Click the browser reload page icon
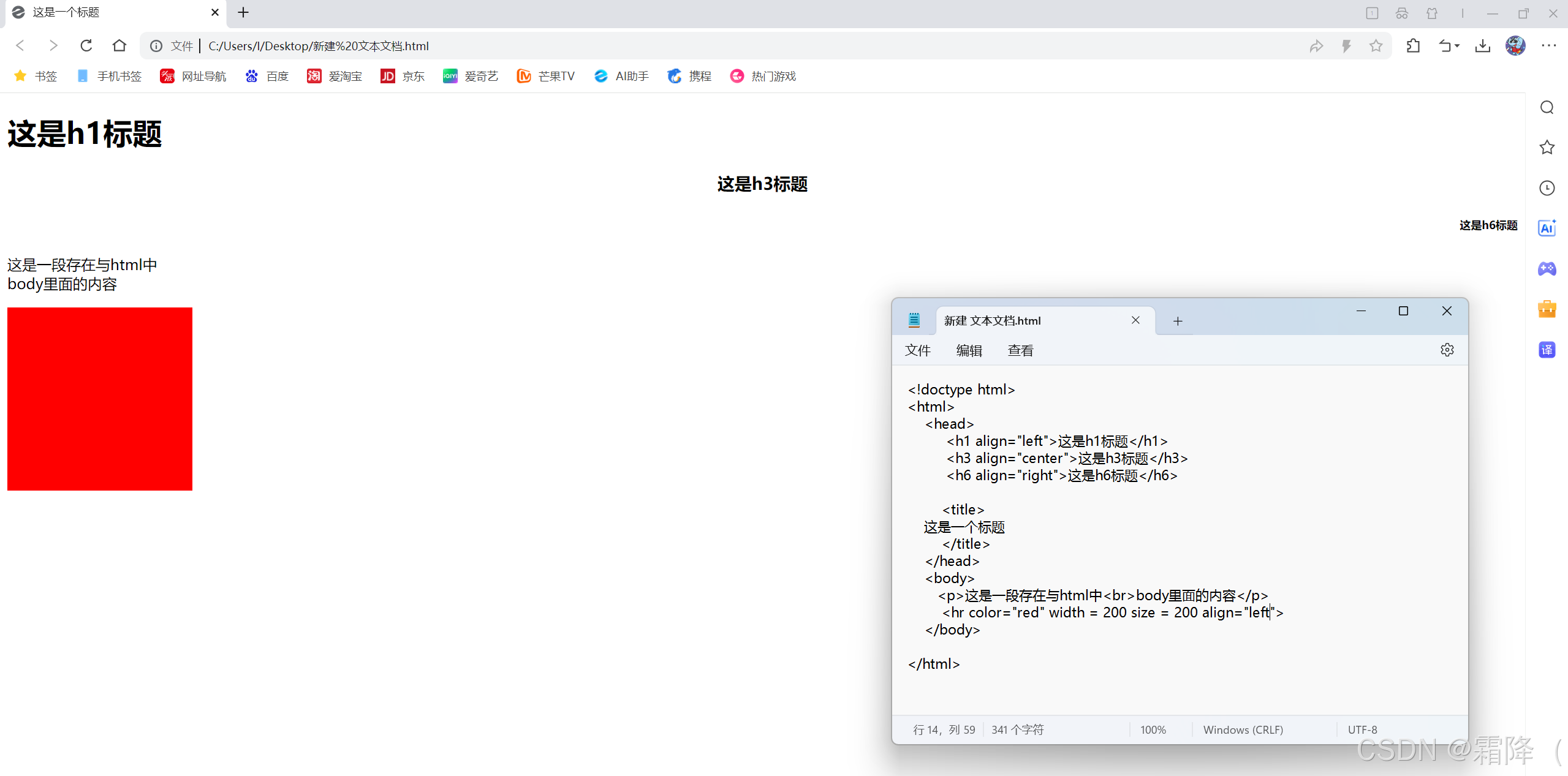The image size is (1568, 776). pyautogui.click(x=86, y=46)
